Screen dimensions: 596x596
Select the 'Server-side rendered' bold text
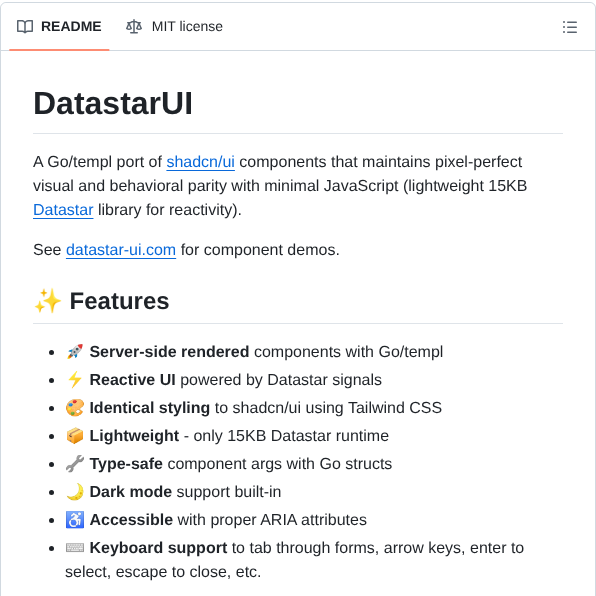tap(169, 352)
